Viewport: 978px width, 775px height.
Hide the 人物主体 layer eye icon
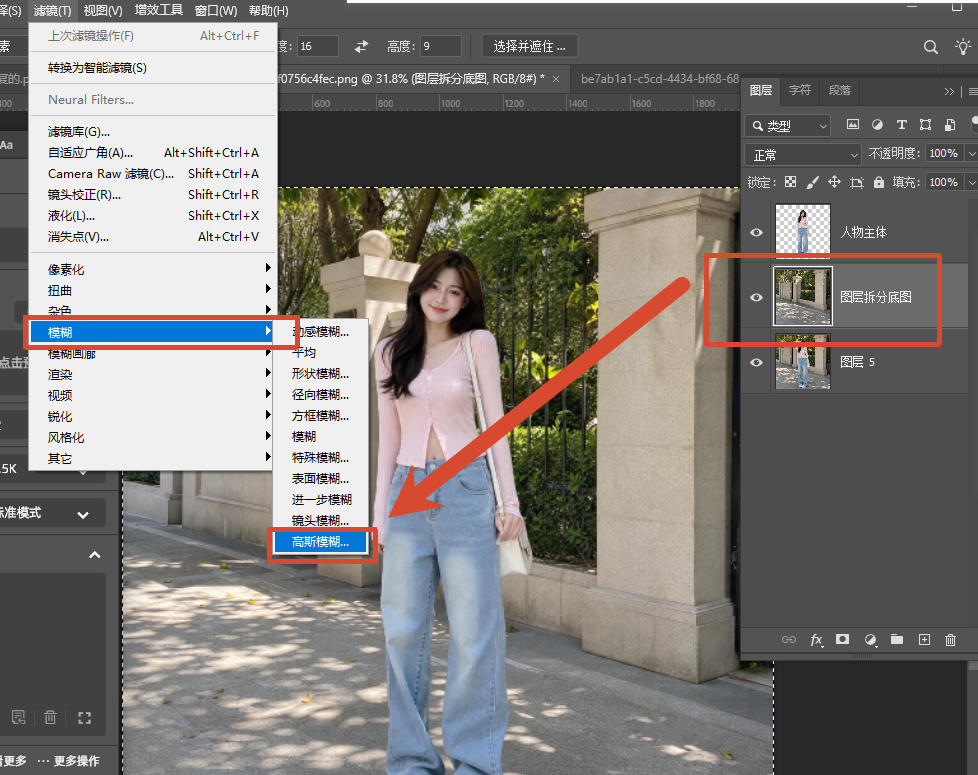pyautogui.click(x=757, y=233)
